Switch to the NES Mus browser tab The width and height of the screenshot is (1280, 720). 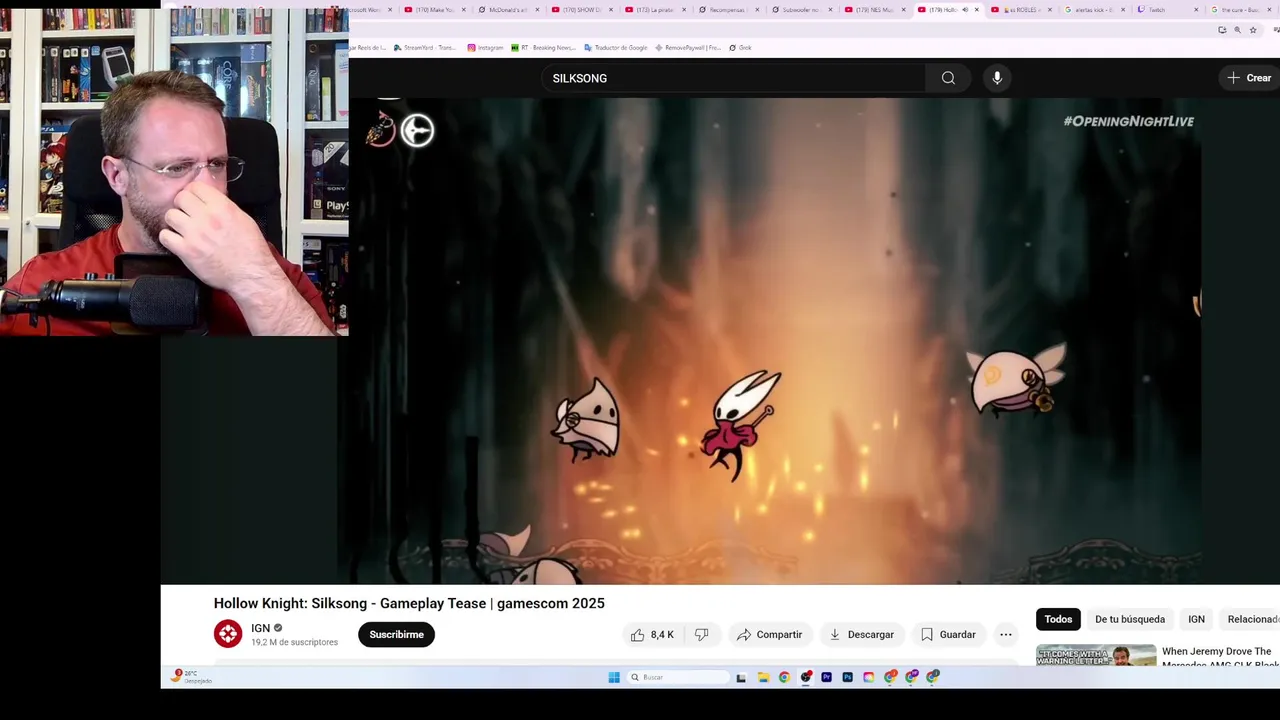[875, 10]
